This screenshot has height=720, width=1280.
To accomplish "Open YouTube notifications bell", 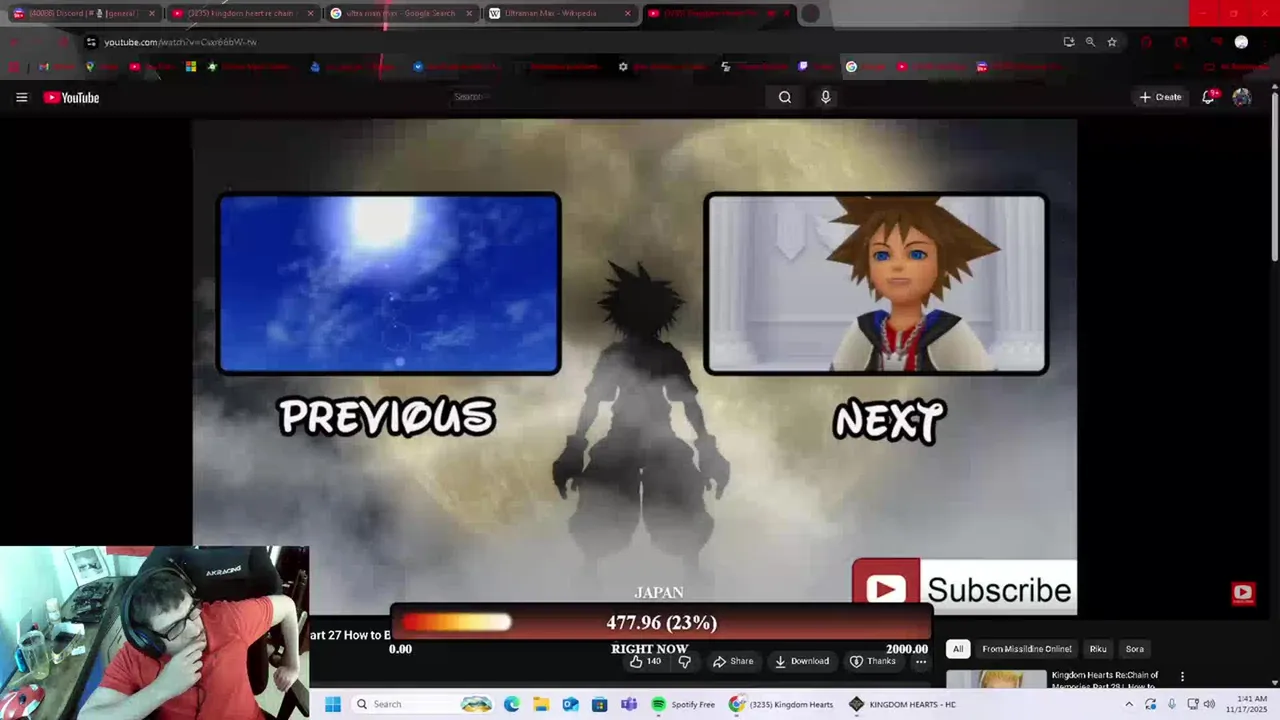I will click(x=1208, y=97).
